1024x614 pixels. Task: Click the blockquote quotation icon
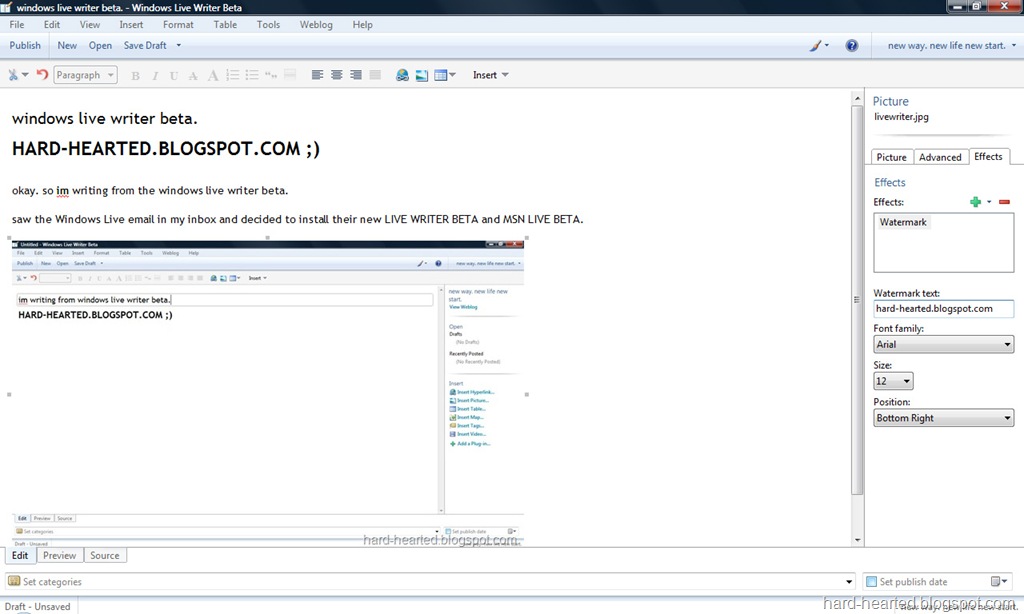click(x=271, y=75)
